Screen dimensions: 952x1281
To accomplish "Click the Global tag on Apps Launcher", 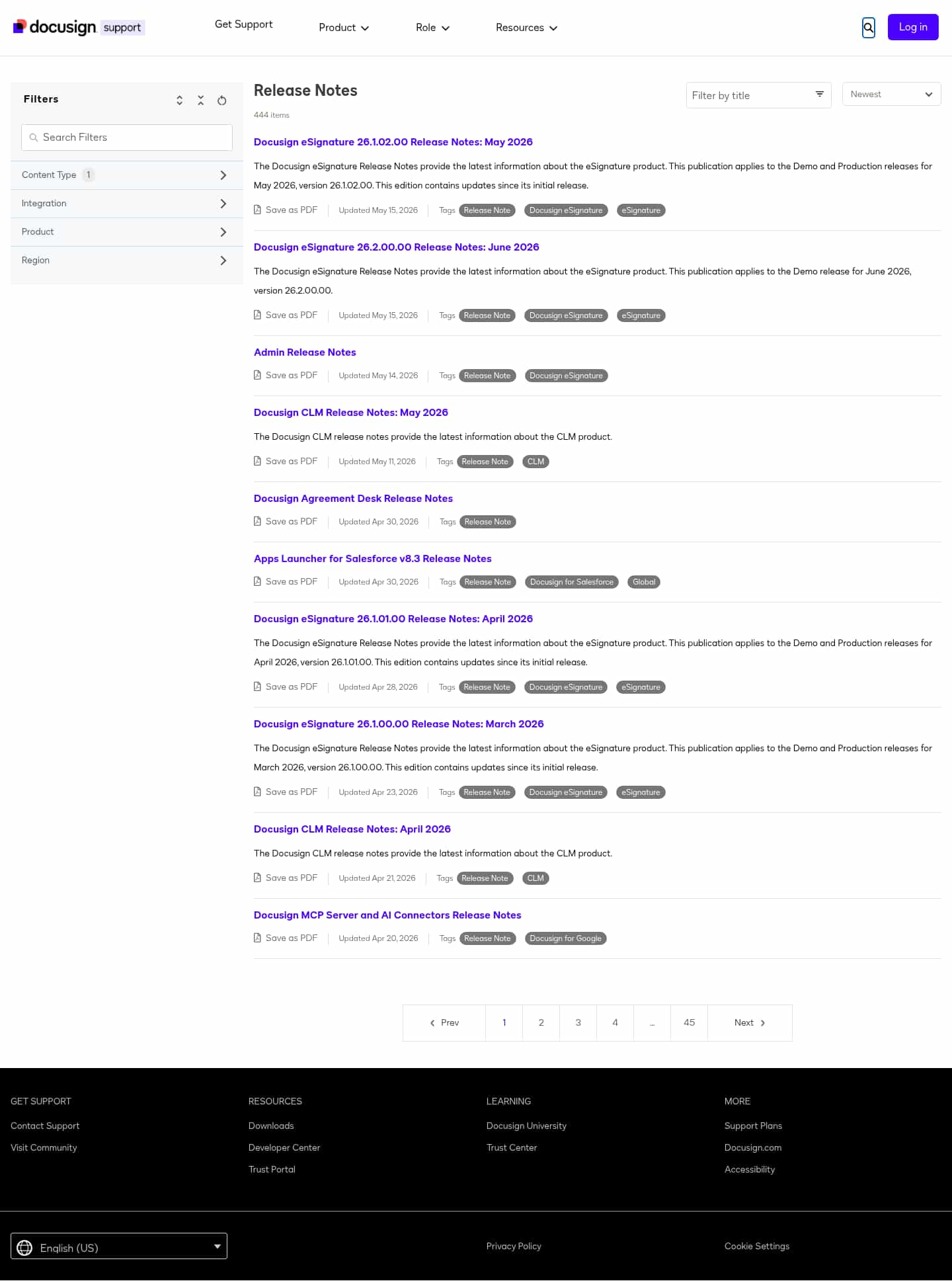I will click(x=644, y=582).
